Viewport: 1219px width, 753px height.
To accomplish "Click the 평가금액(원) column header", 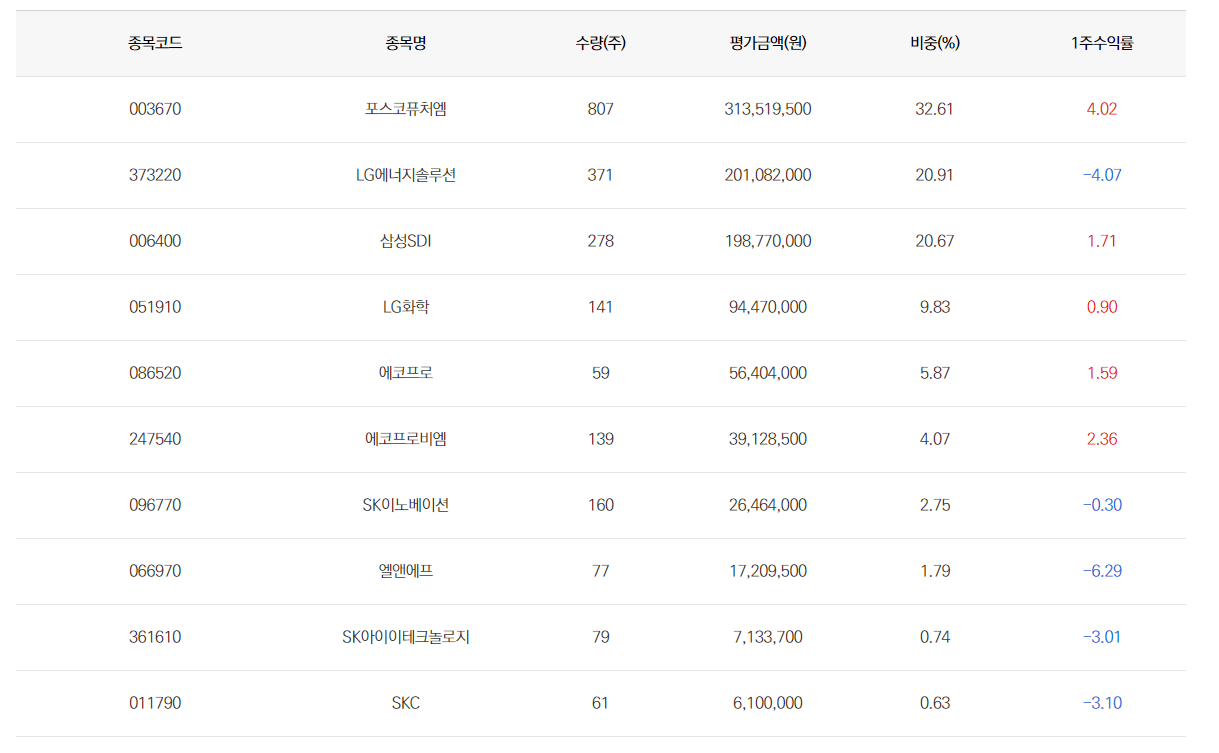I will click(x=768, y=43).
